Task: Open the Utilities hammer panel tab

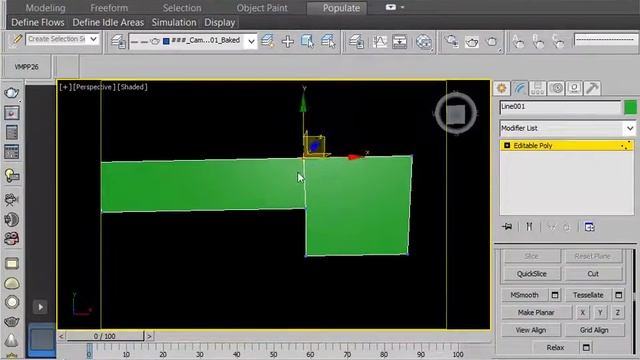Action: pos(592,88)
